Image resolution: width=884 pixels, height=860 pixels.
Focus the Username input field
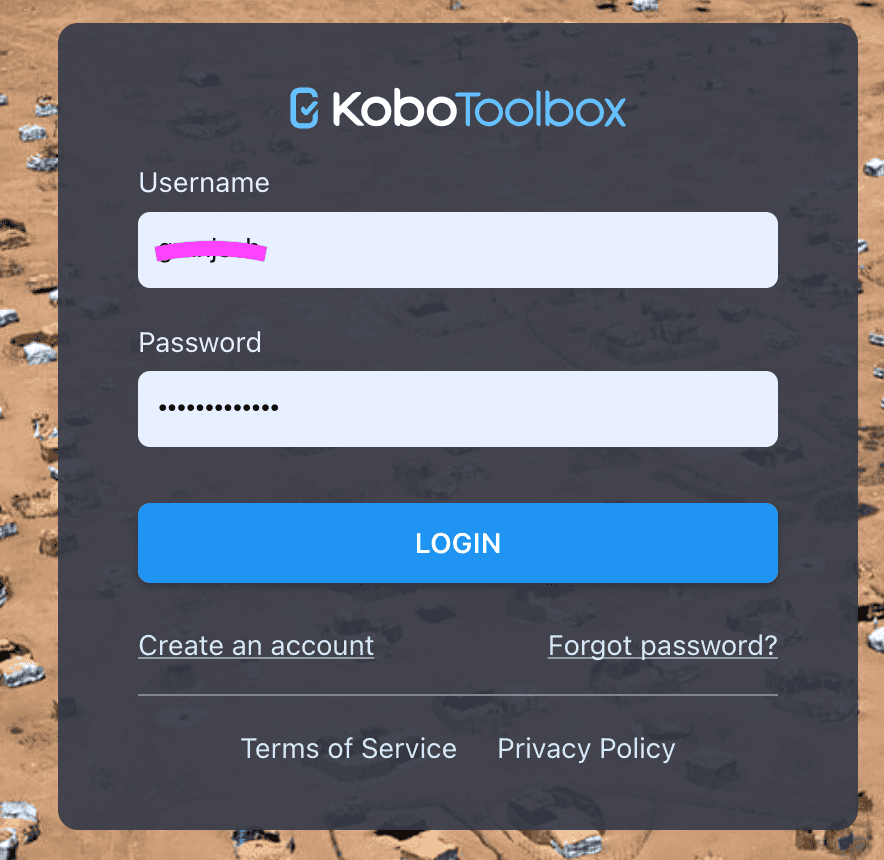tap(458, 250)
